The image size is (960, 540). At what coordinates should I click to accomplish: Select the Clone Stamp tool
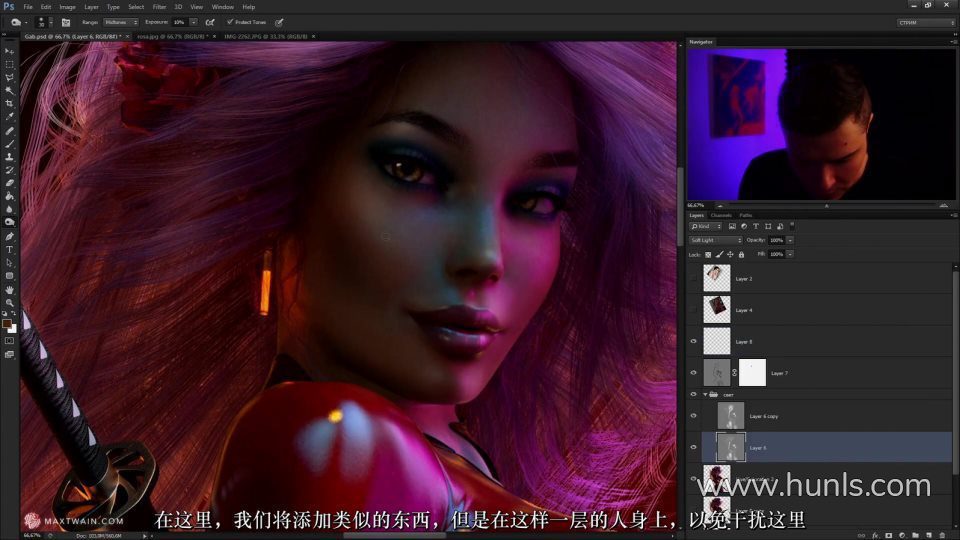pos(9,157)
